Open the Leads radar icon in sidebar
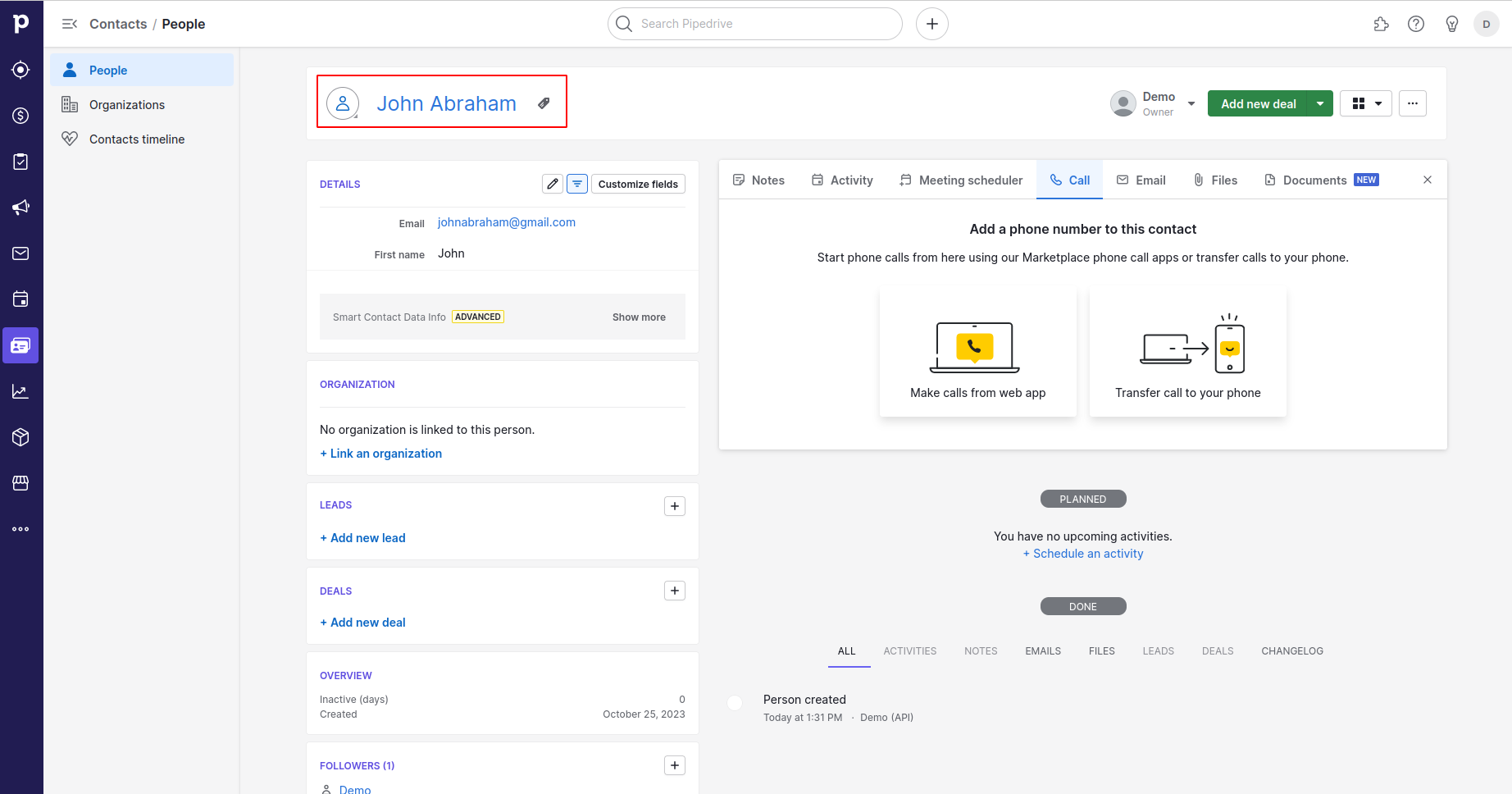The image size is (1512, 794). pyautogui.click(x=20, y=70)
